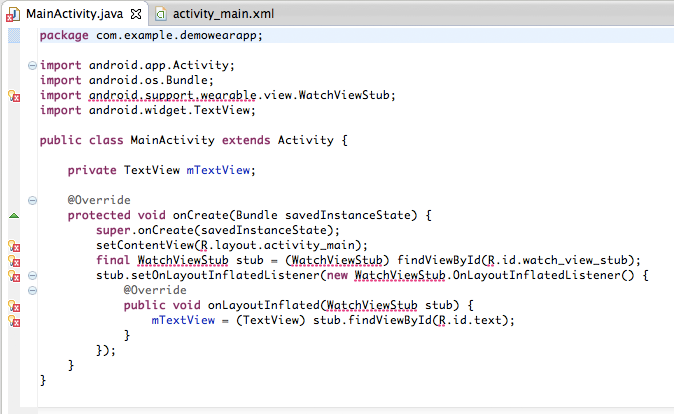
Task: Click the onCreate method name
Action: pyautogui.click(x=201, y=215)
